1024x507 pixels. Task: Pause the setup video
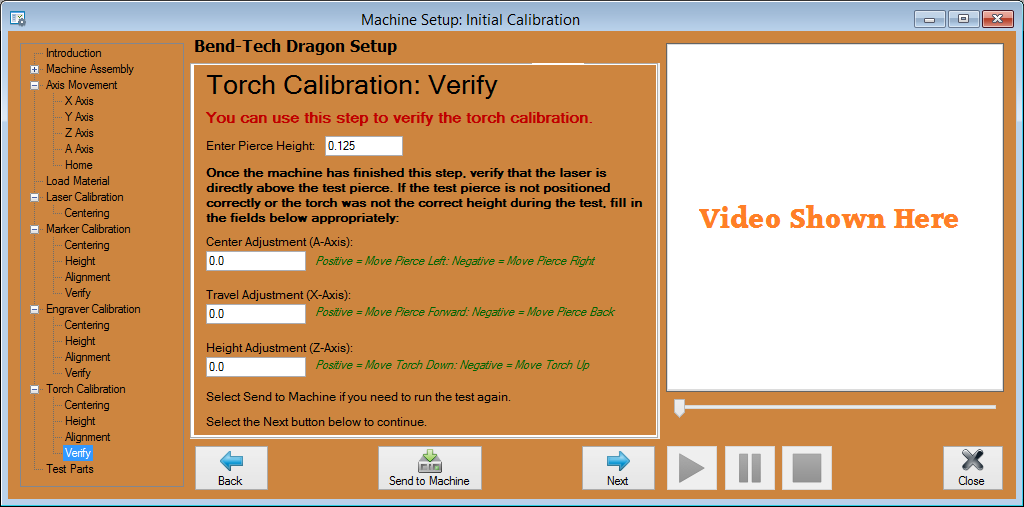(750, 468)
